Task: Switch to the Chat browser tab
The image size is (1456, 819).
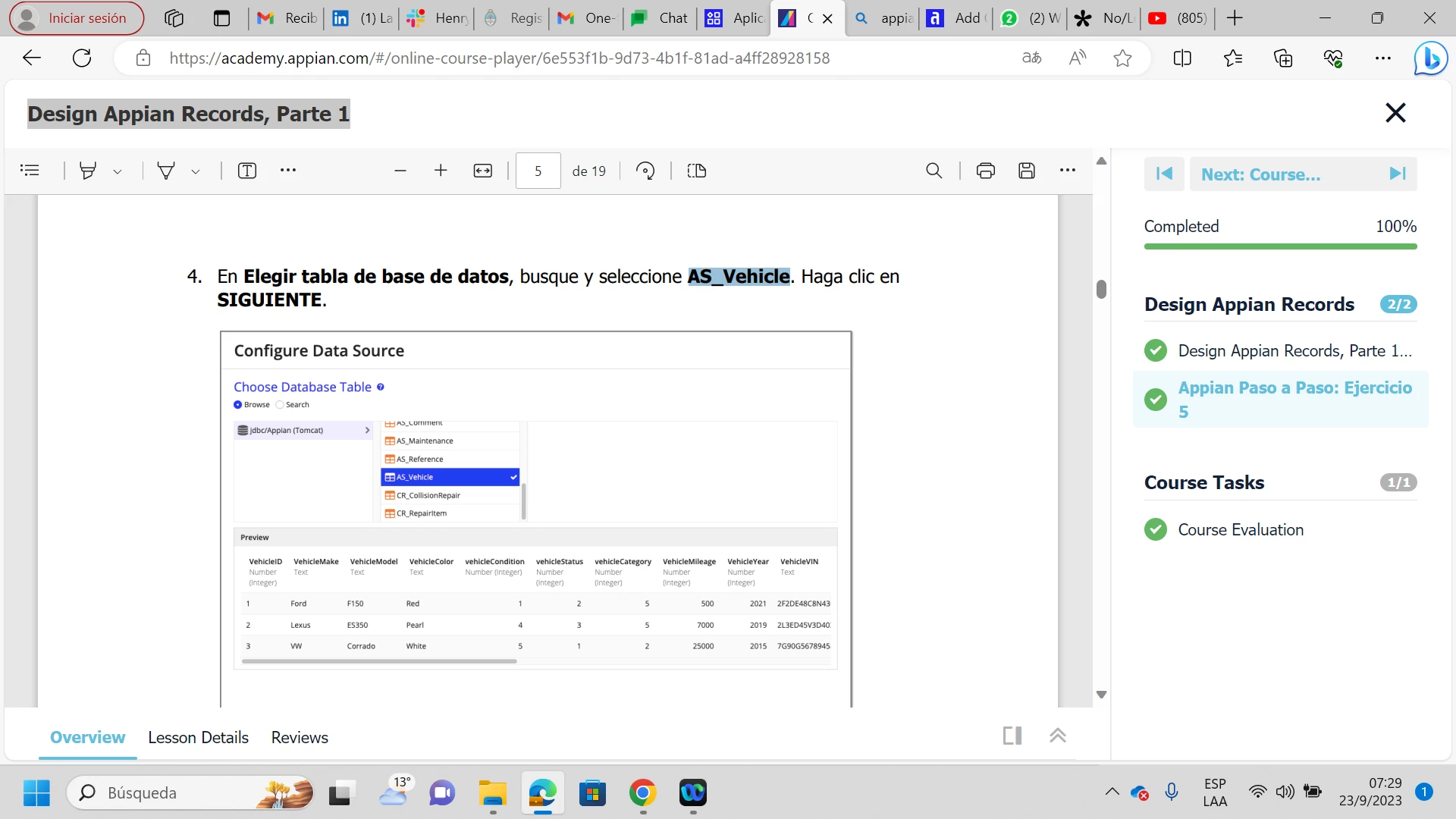Action: pos(660,18)
